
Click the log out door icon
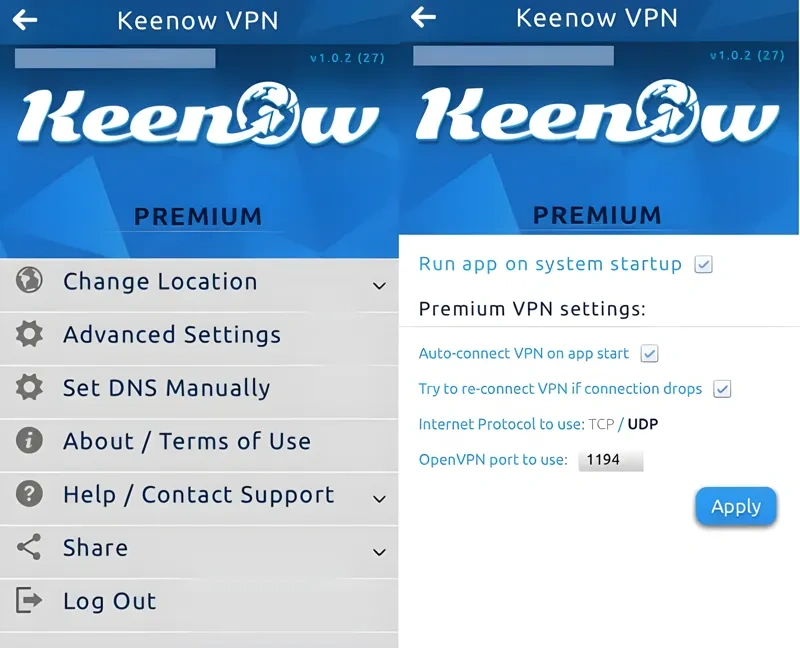coord(29,600)
